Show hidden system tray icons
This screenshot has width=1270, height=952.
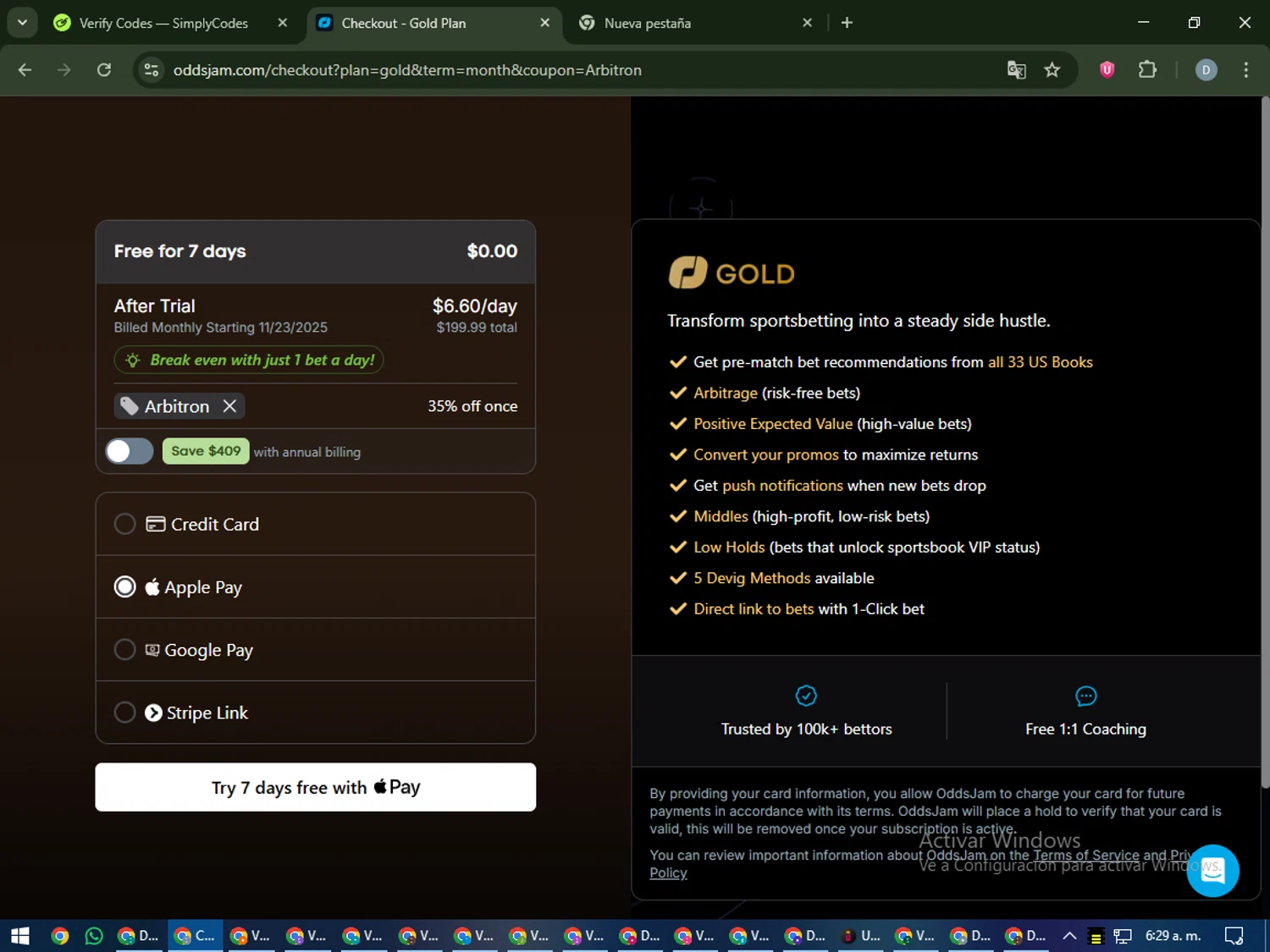[x=1069, y=936]
